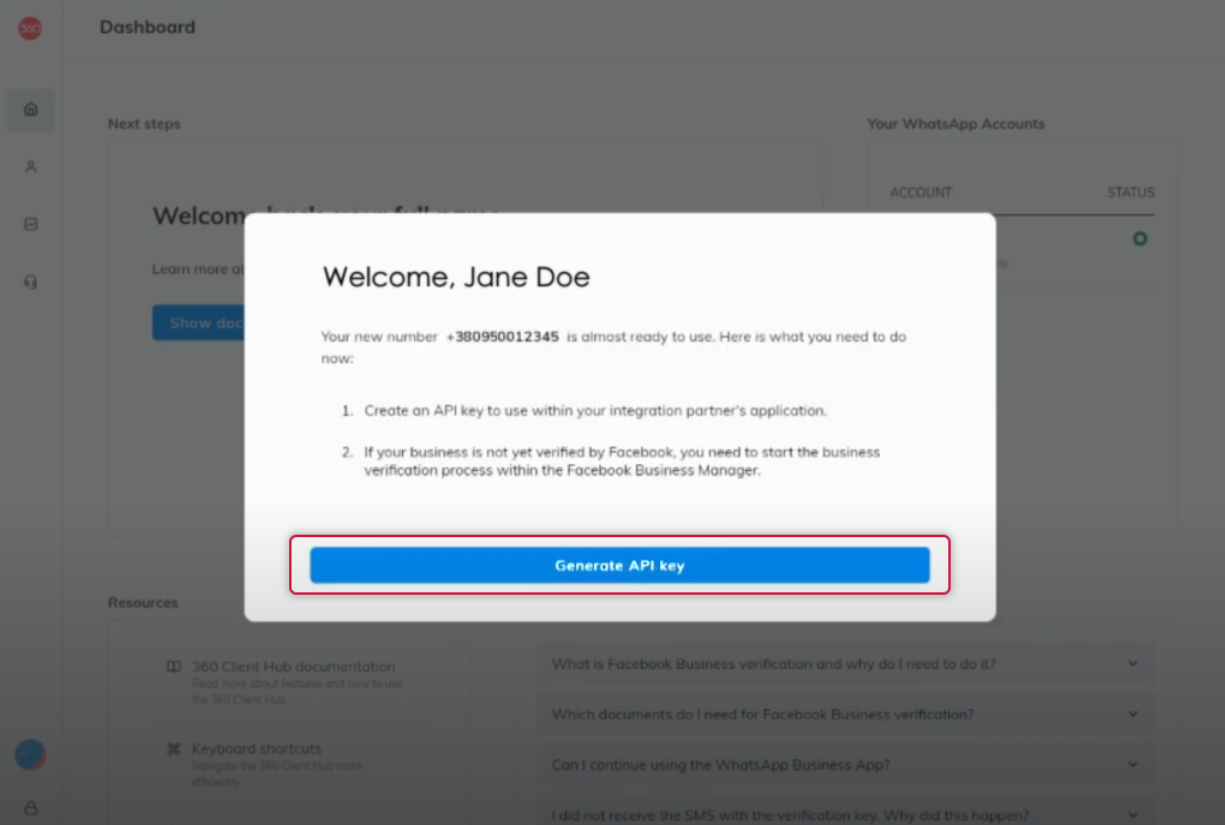This screenshot has width=1225, height=825.
Task: Click the ACCOUNT column header
Action: click(x=921, y=192)
